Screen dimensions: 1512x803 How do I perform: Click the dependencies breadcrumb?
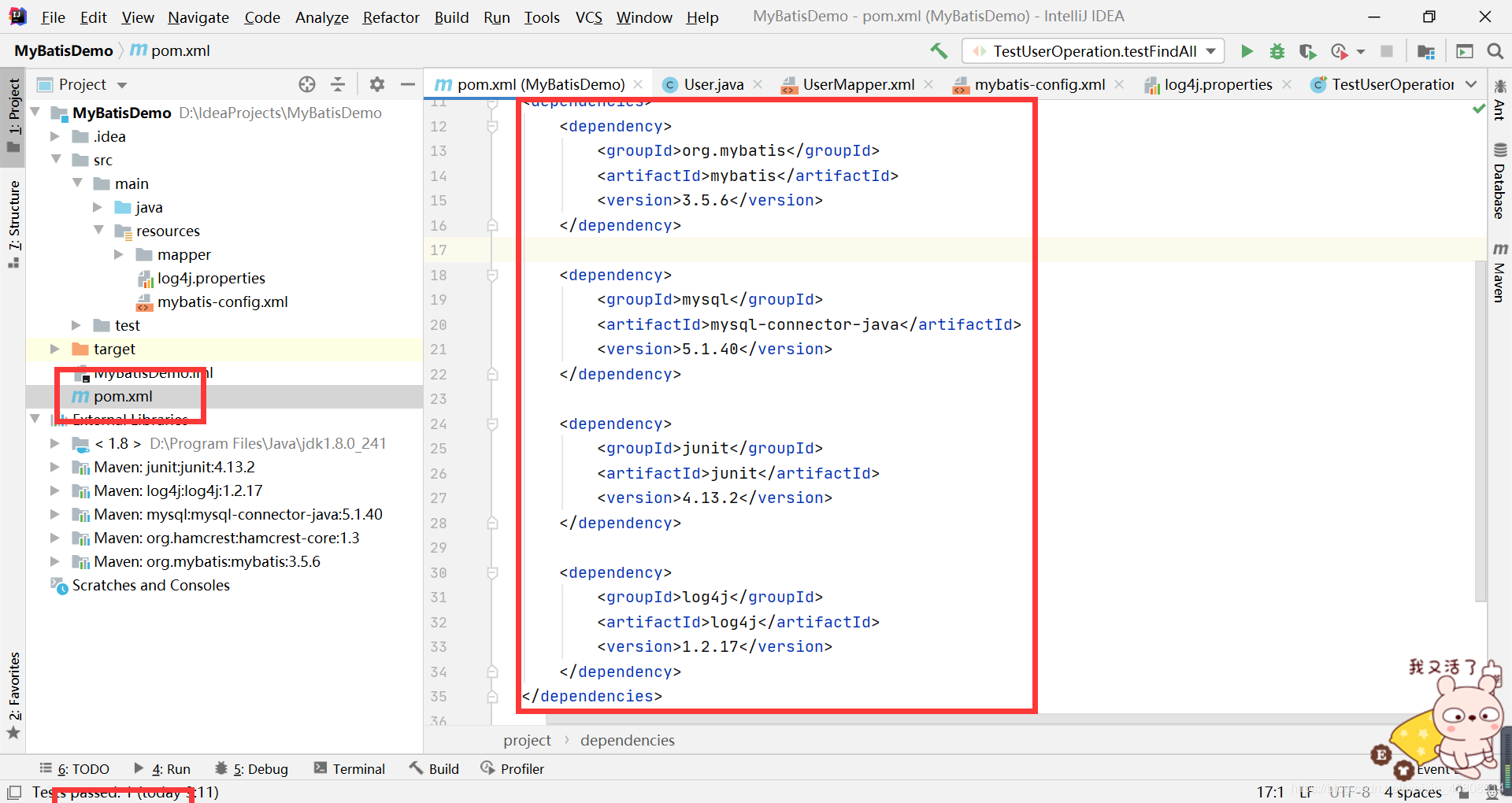627,740
